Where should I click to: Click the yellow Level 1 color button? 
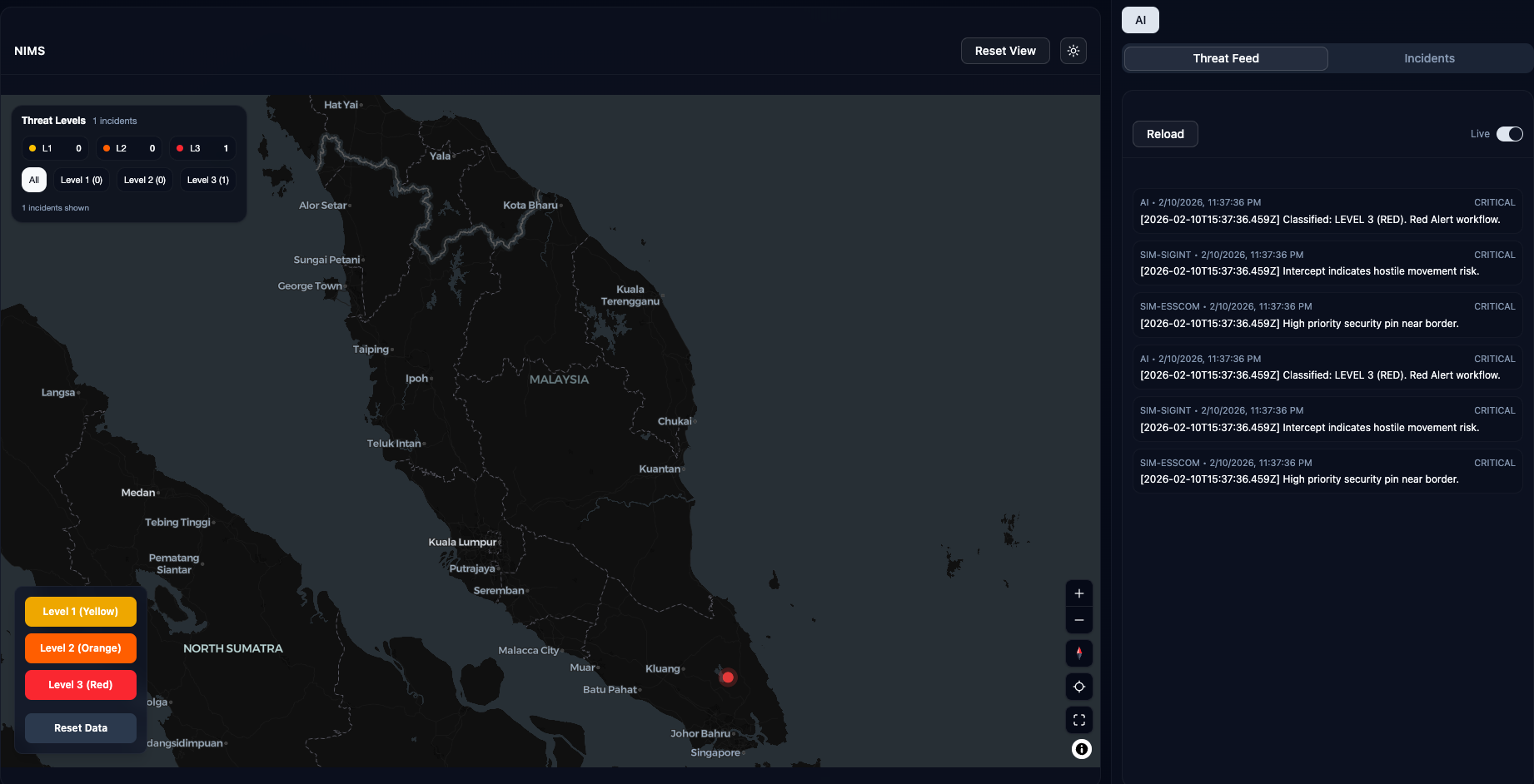pos(80,611)
